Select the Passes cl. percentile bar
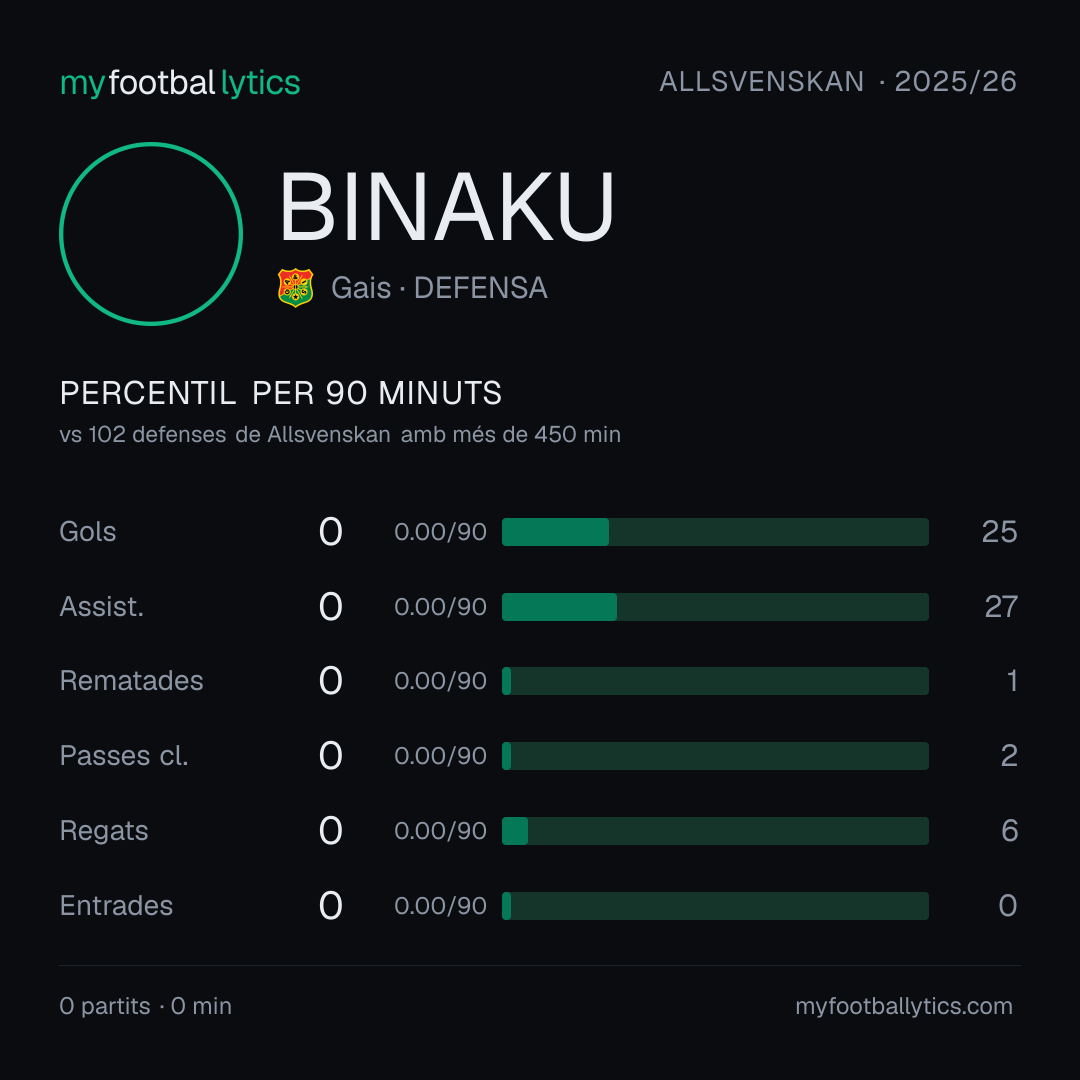 click(715, 756)
